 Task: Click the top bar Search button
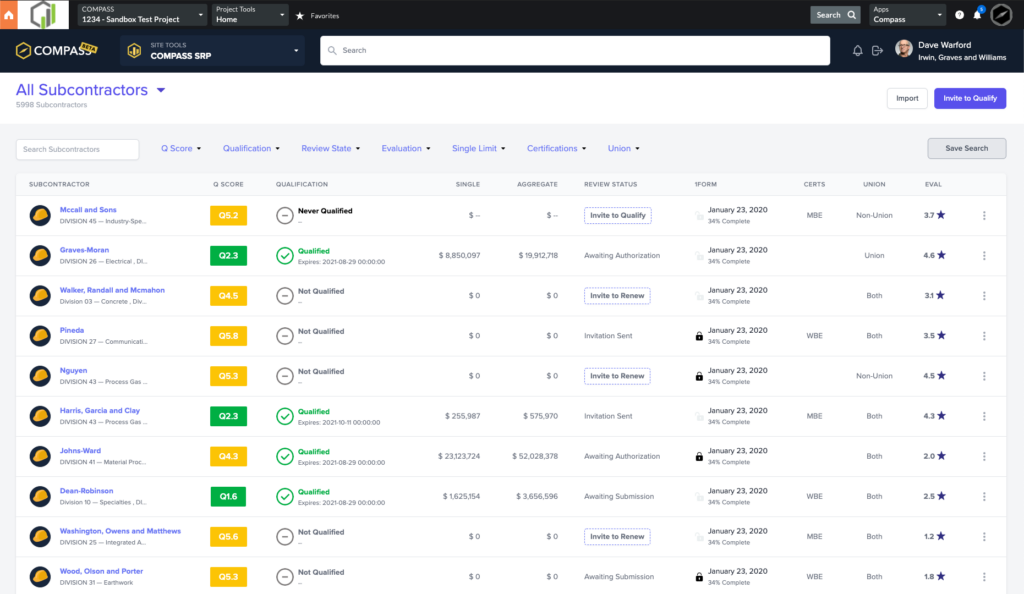tap(835, 14)
